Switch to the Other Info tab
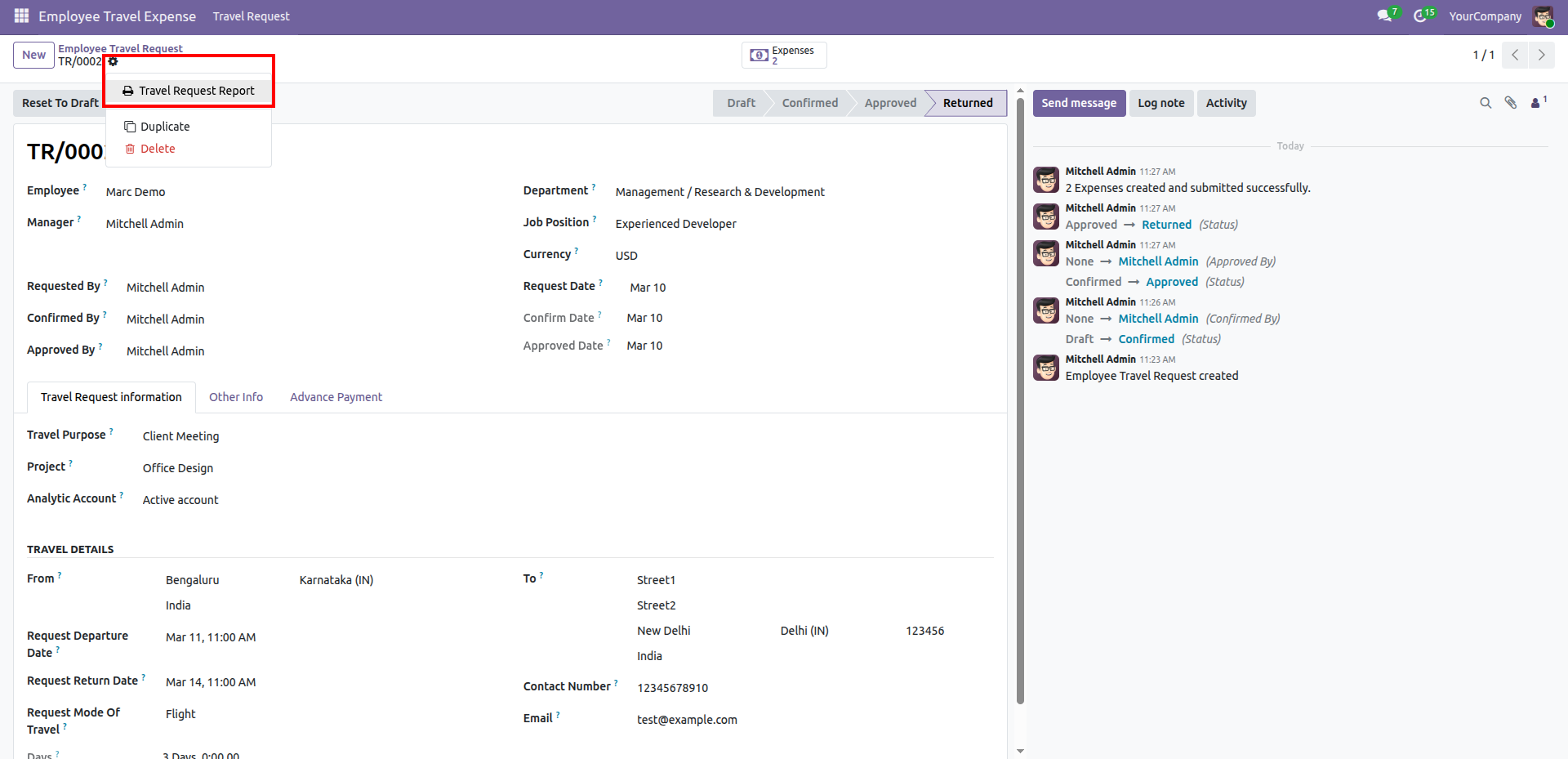 pyautogui.click(x=236, y=397)
